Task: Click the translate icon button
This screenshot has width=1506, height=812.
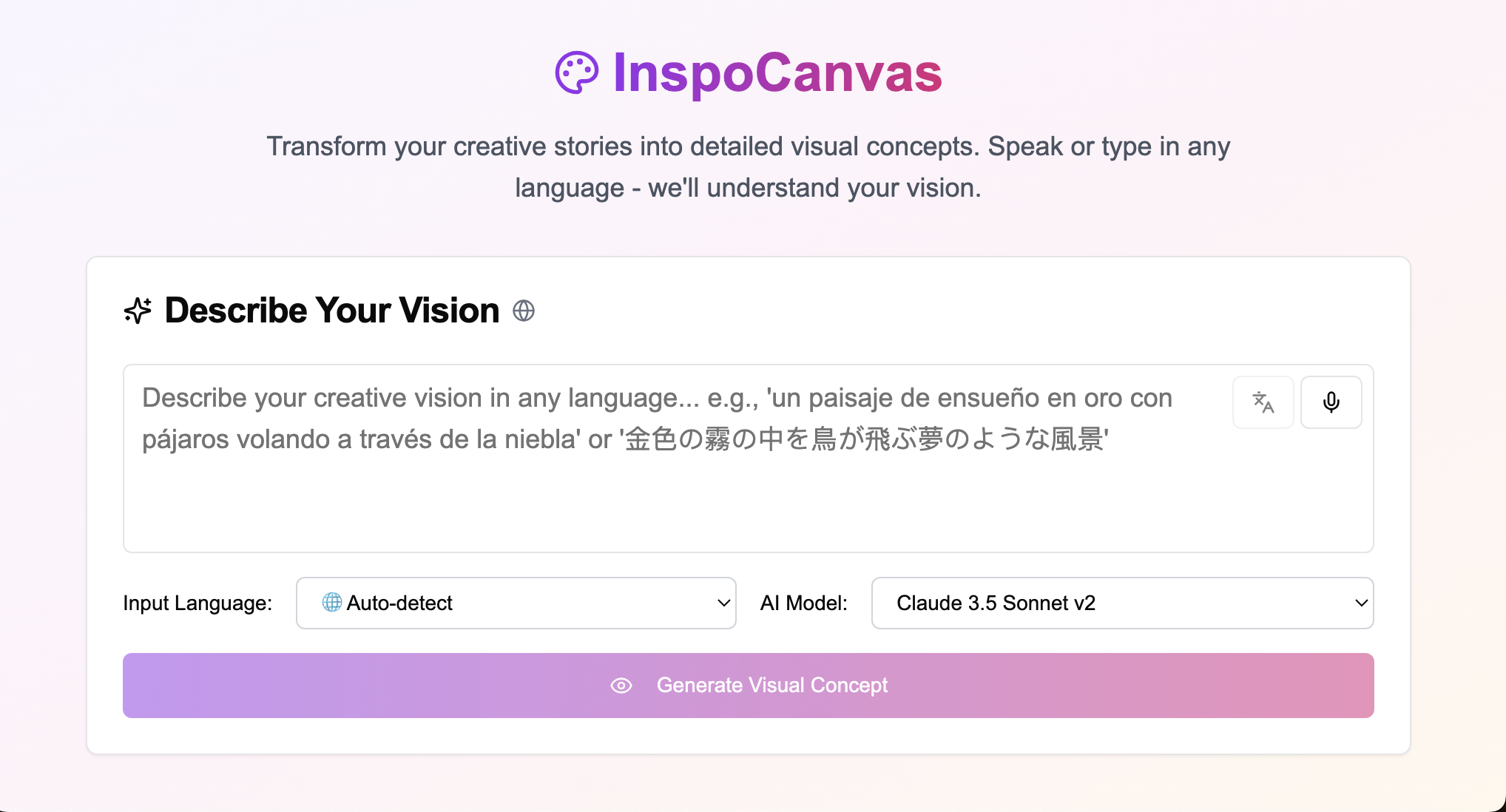Action: [x=1263, y=402]
